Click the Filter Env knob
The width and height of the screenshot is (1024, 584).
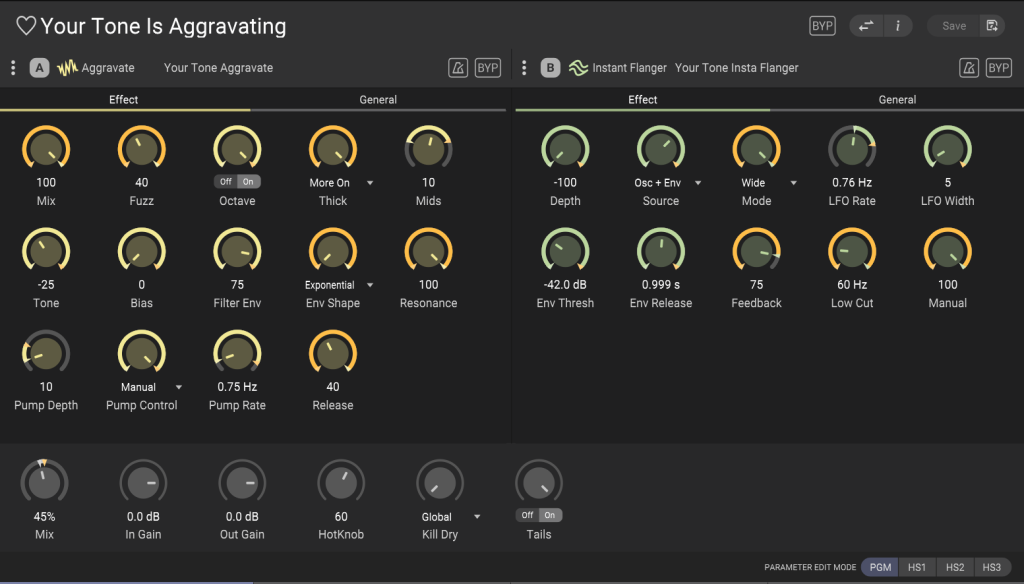(237, 251)
